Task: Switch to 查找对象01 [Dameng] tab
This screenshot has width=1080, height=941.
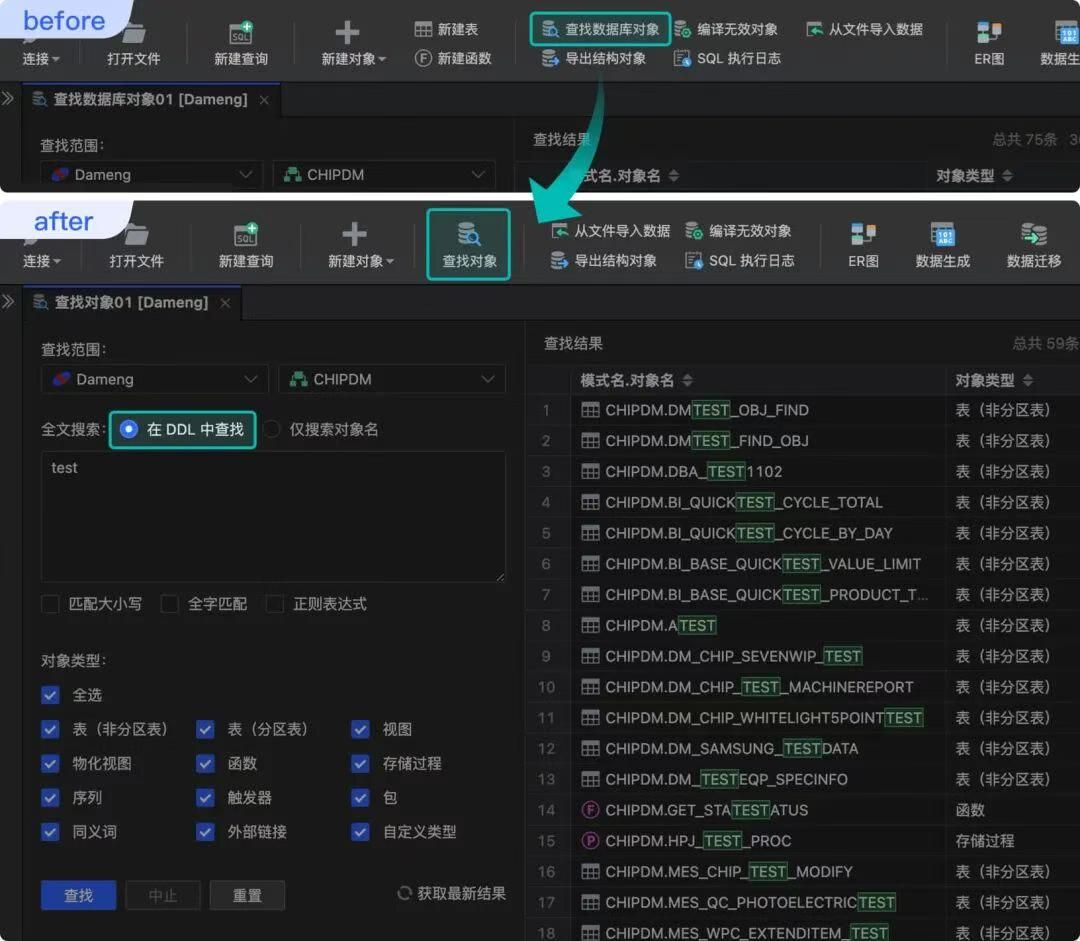Action: tap(131, 302)
